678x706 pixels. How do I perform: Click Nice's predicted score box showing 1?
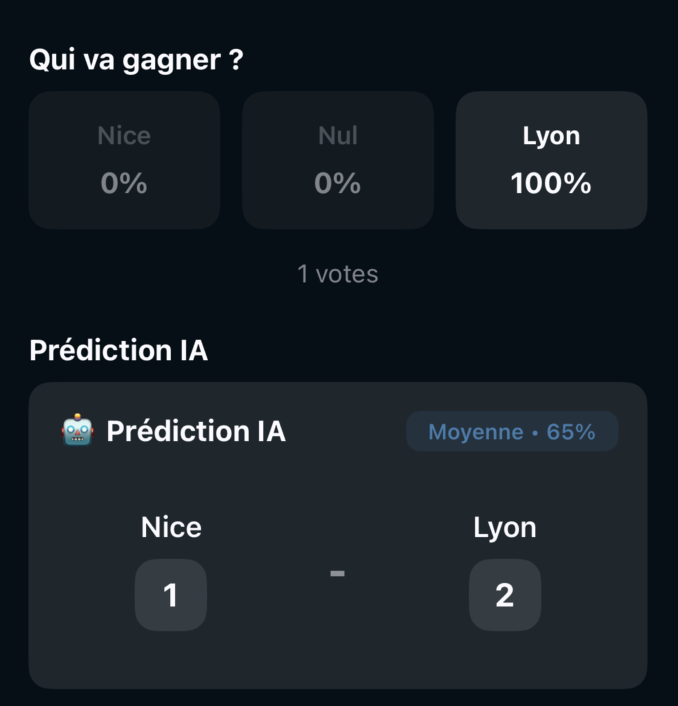point(171,595)
